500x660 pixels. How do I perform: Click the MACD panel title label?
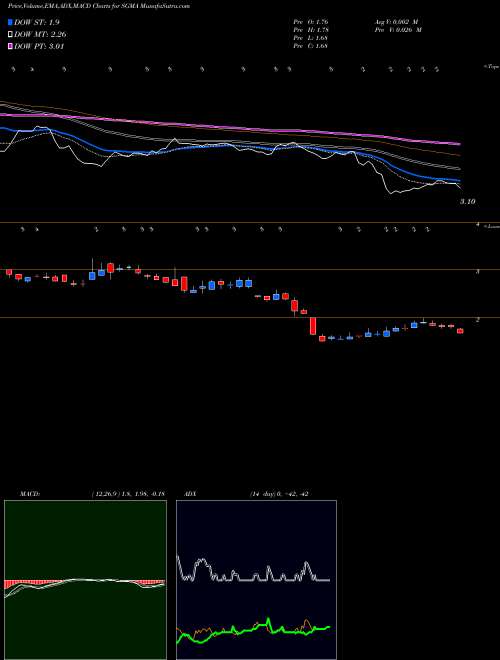30,494
